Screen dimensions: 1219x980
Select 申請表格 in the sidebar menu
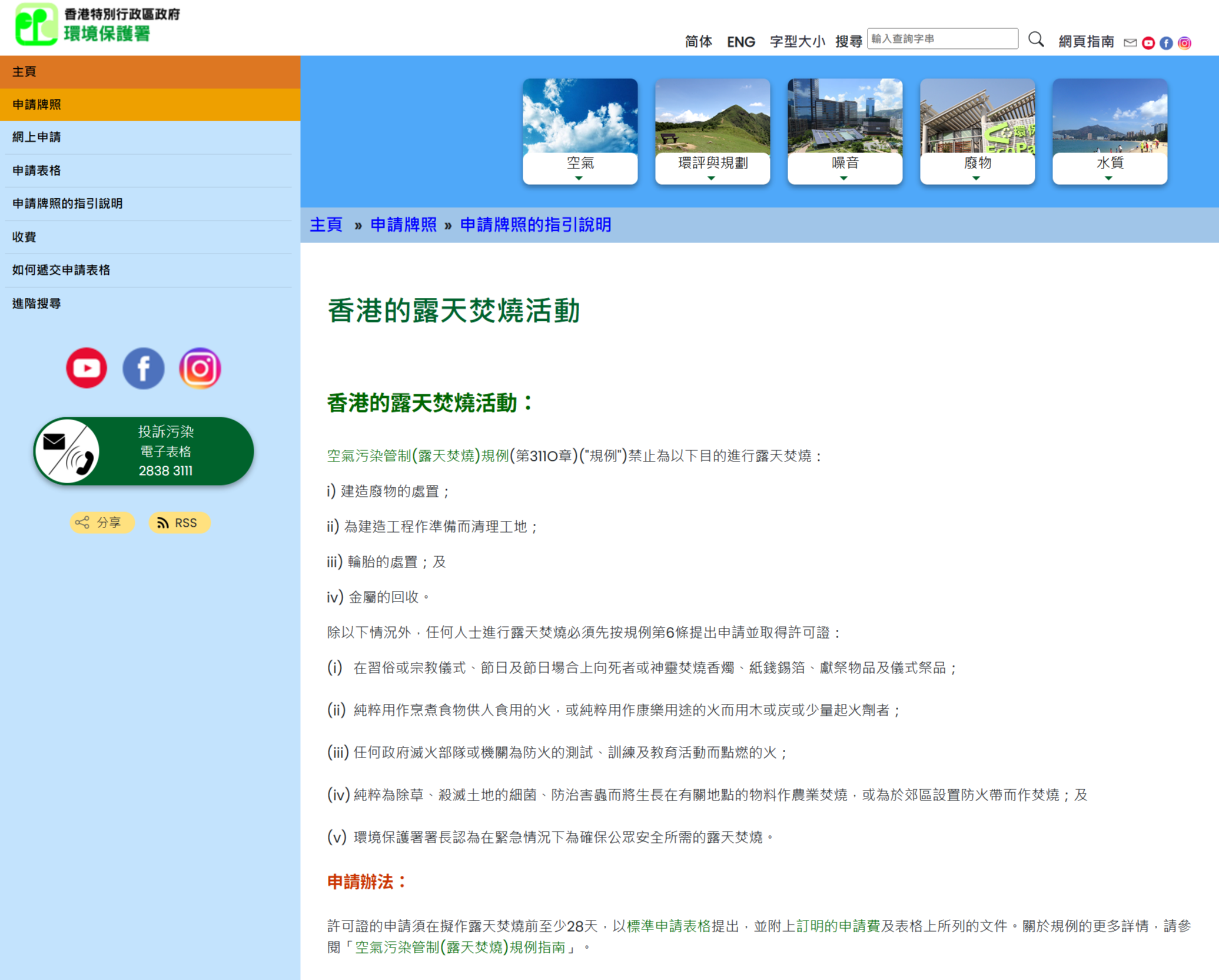click(x=36, y=171)
